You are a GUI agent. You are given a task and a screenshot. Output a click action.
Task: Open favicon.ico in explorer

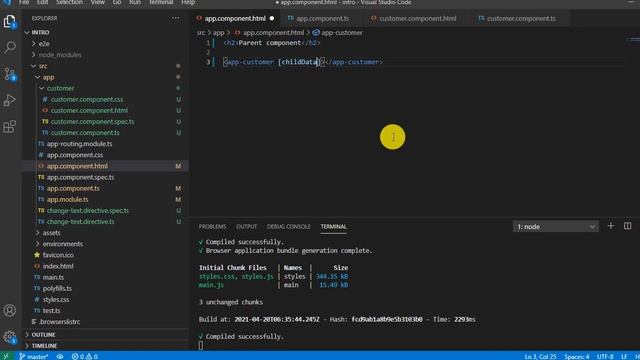coord(58,255)
